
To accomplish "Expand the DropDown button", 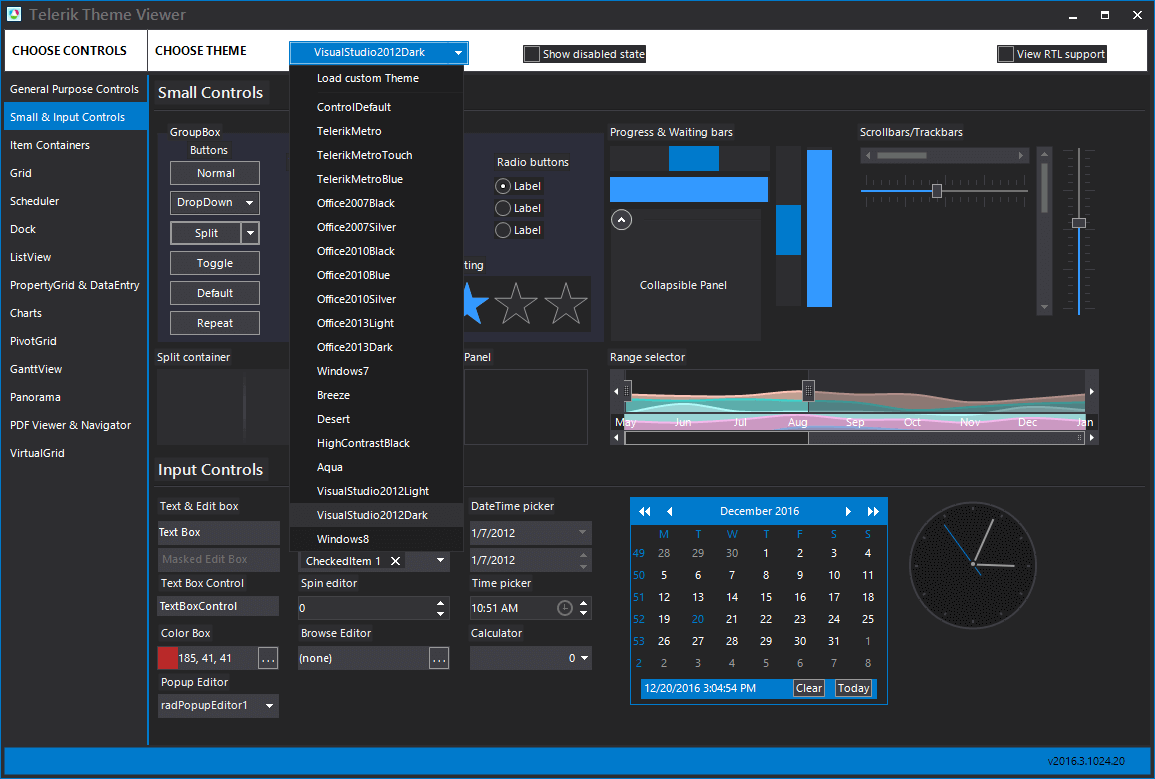I will coord(249,202).
